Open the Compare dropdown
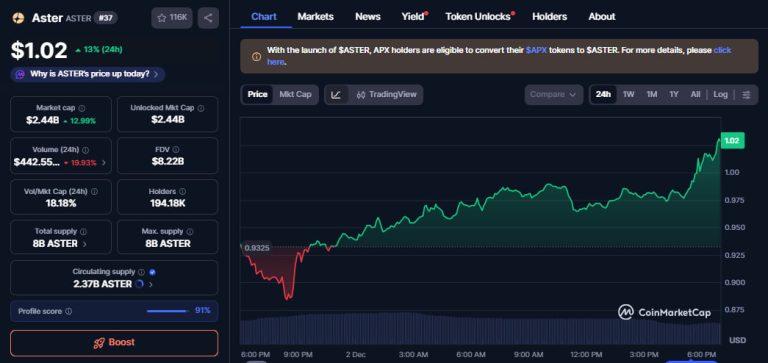The height and width of the screenshot is (363, 768). 553,95
